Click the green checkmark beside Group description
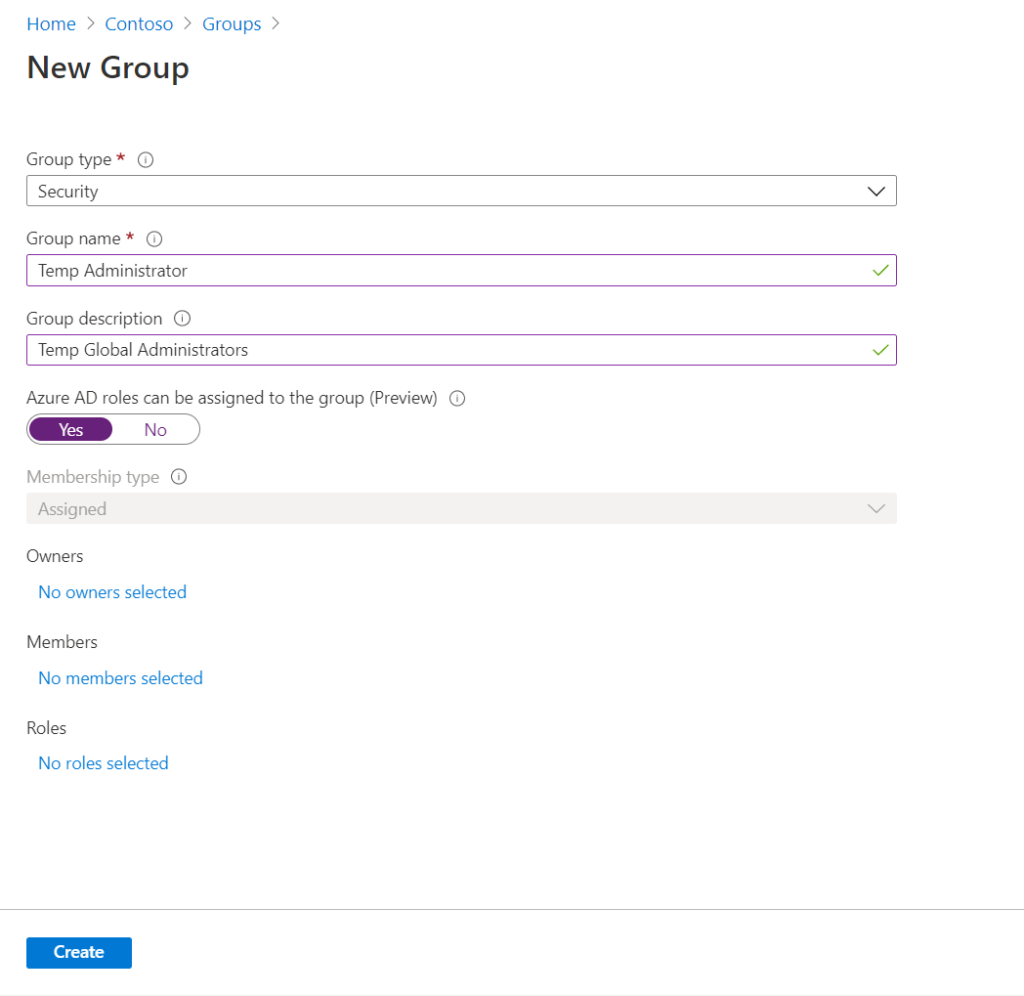This screenshot has height=996, width=1024. pos(879,350)
